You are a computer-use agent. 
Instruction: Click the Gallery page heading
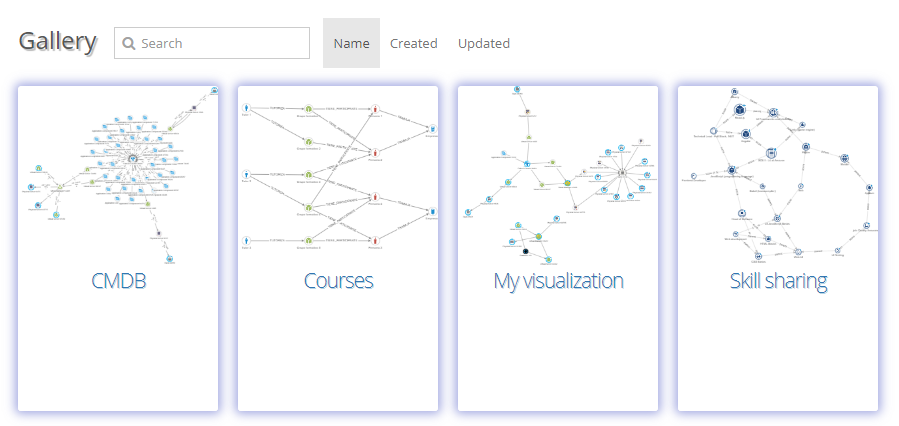[58, 42]
